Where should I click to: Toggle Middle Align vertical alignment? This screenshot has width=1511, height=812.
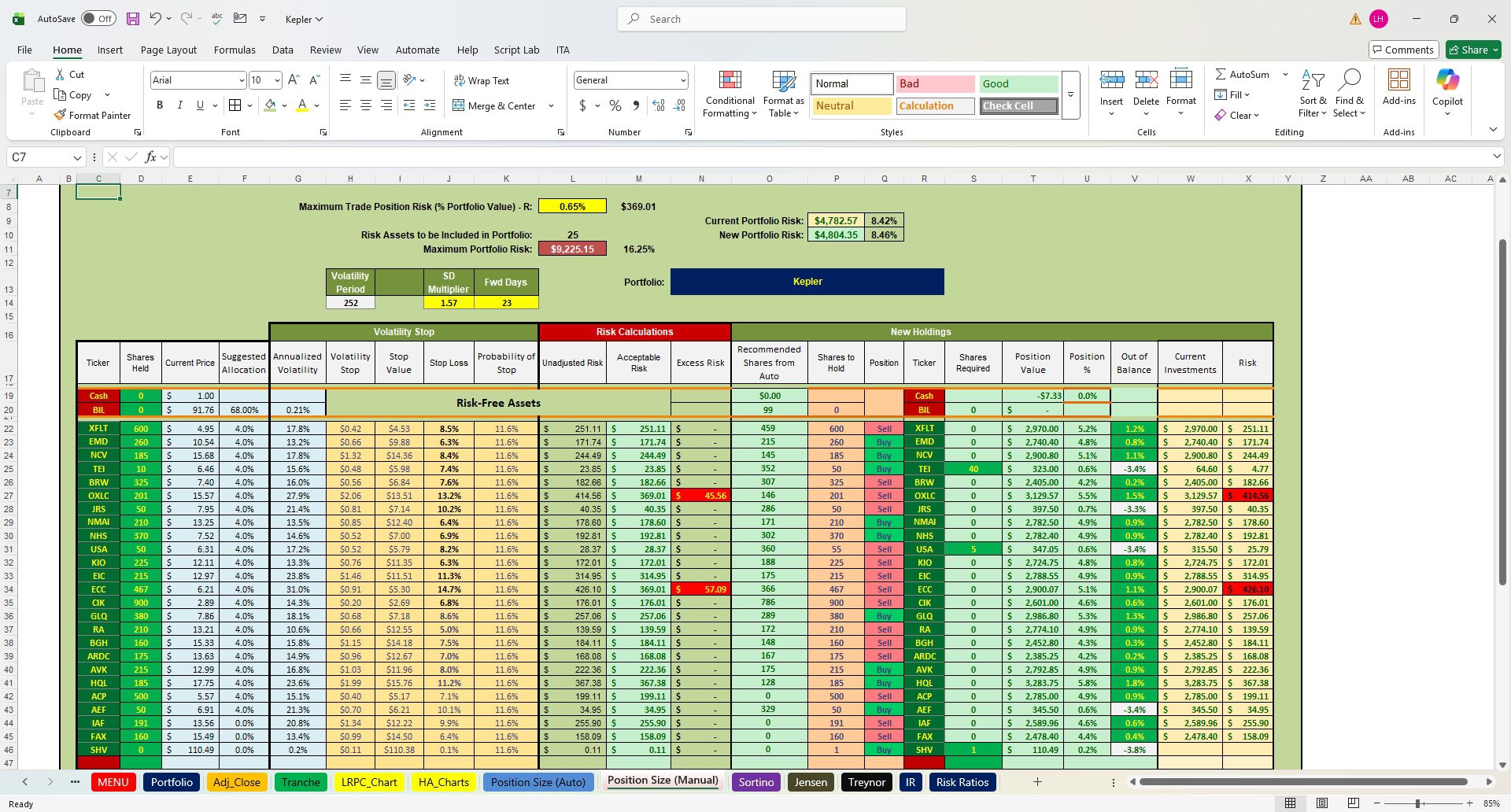click(x=366, y=80)
